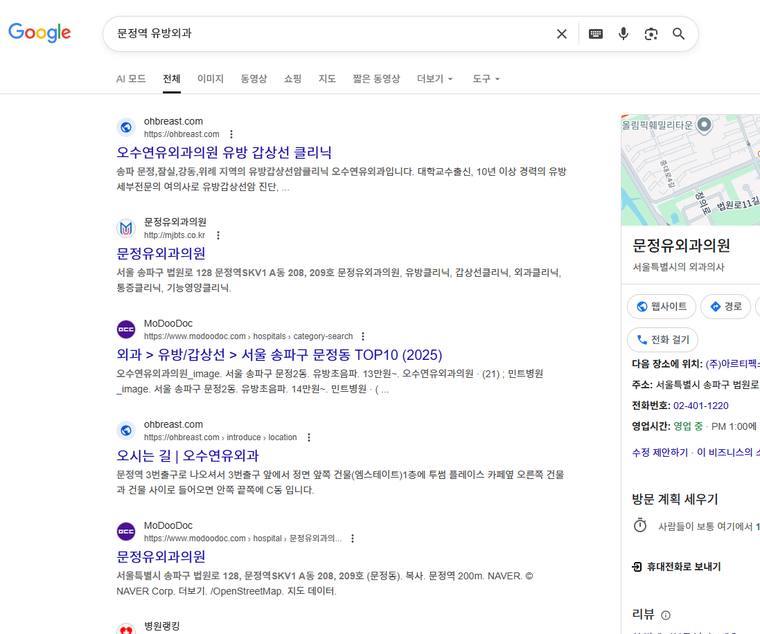Click the MoDooDoc favicon above TOP10 result
This screenshot has height=634, width=760.
126,329
